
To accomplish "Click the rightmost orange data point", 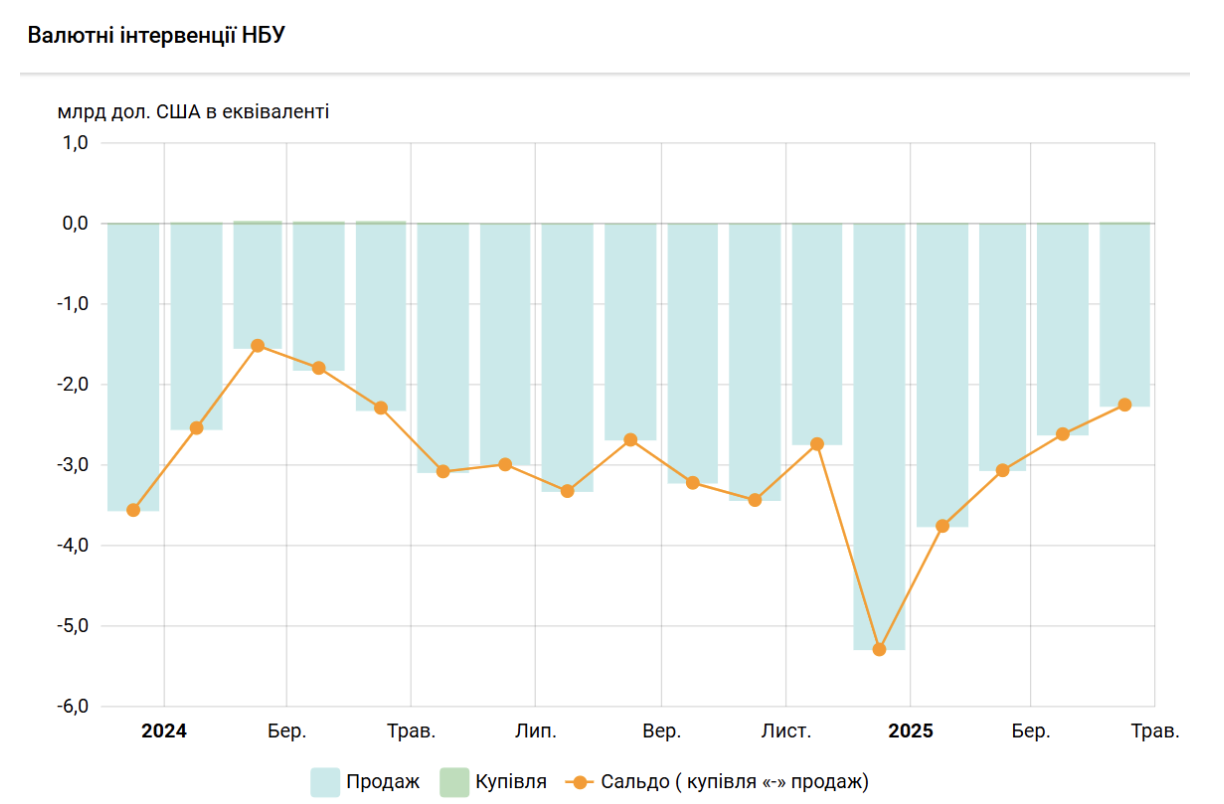I will point(1124,405).
